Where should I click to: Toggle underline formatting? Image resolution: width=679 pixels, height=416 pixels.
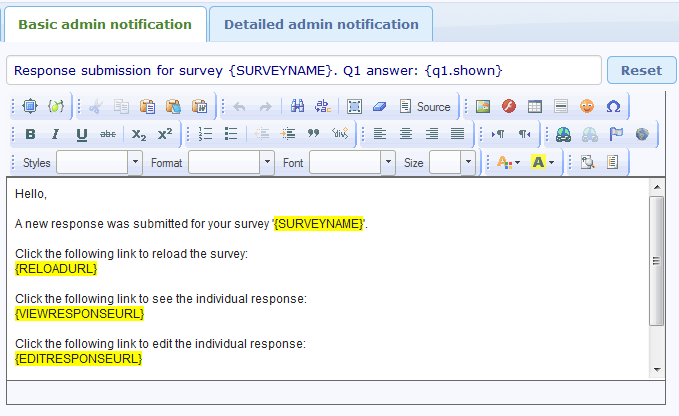click(x=82, y=134)
